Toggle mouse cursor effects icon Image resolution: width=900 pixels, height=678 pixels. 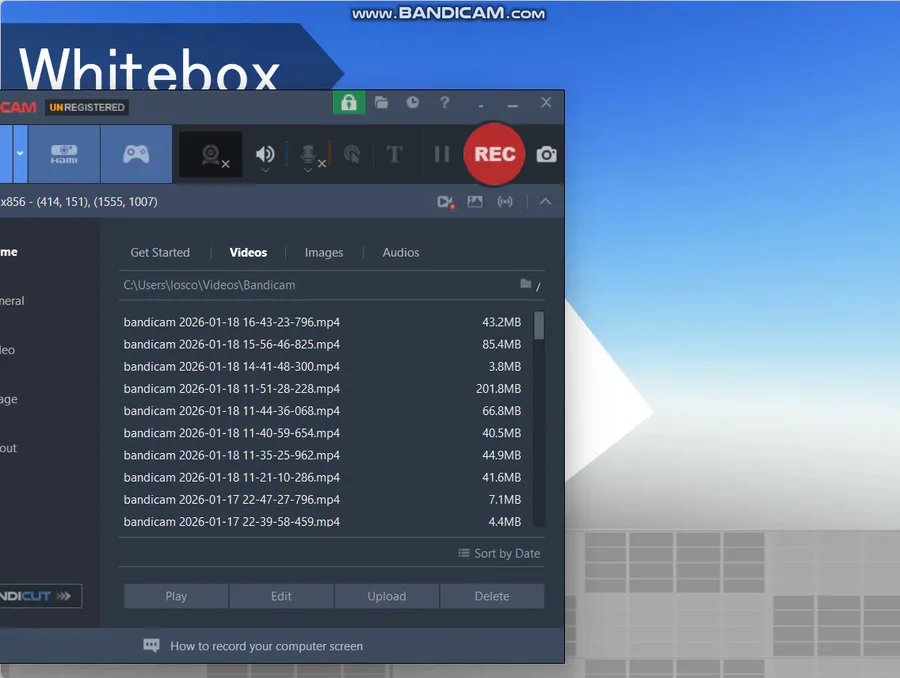tap(352, 154)
